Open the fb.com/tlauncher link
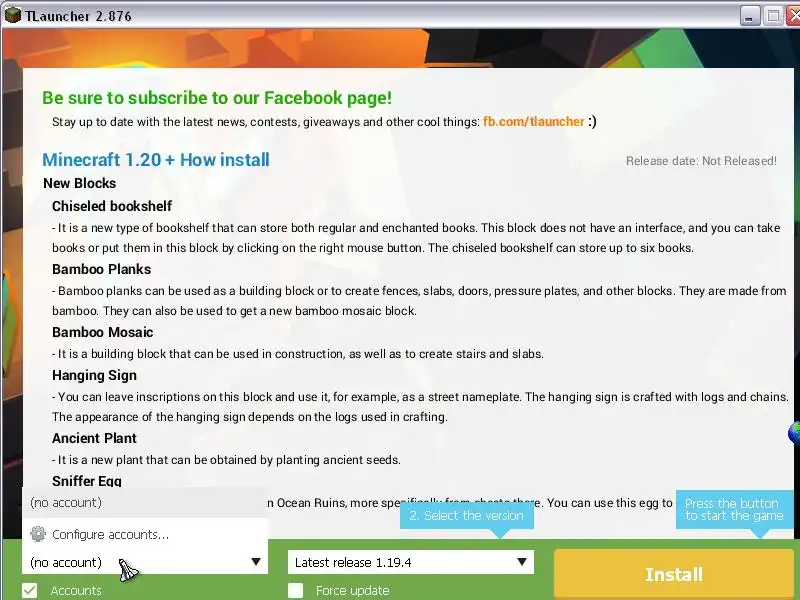The image size is (800, 600). (x=533, y=122)
